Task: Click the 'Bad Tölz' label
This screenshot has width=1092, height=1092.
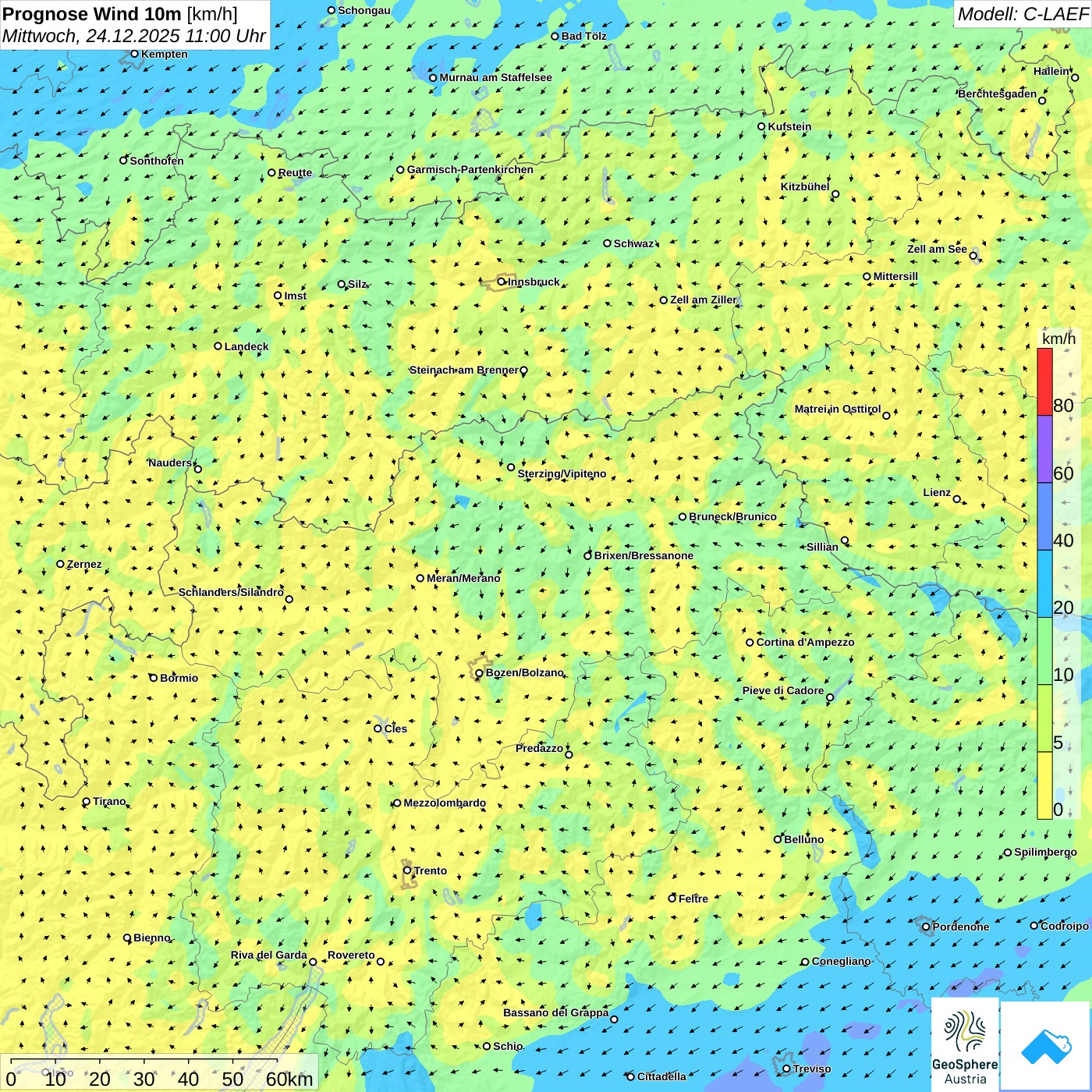Action: tap(583, 36)
